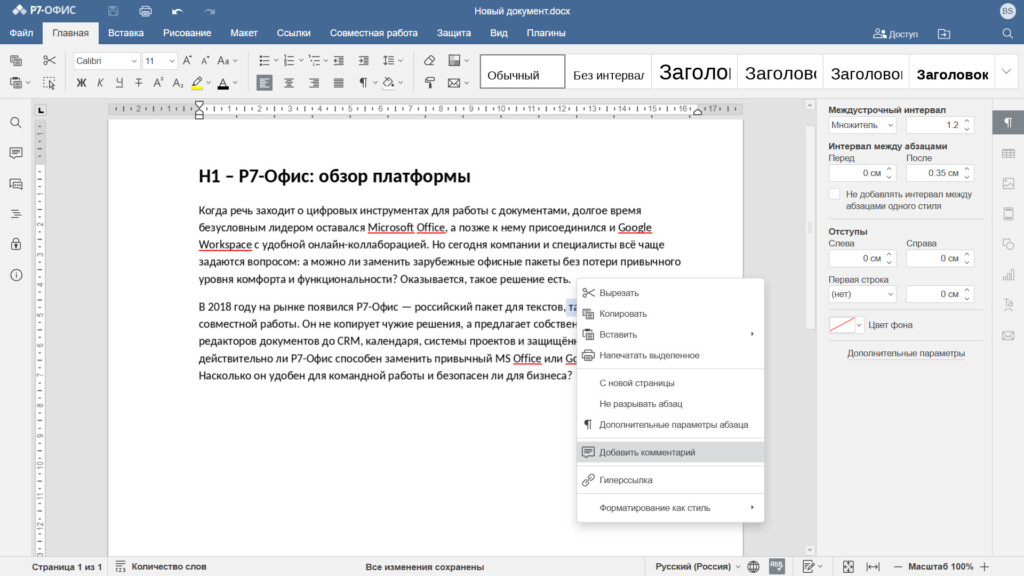This screenshot has width=1024, height=576.
Task: Click the Print icon in title bar
Action: 145,11
